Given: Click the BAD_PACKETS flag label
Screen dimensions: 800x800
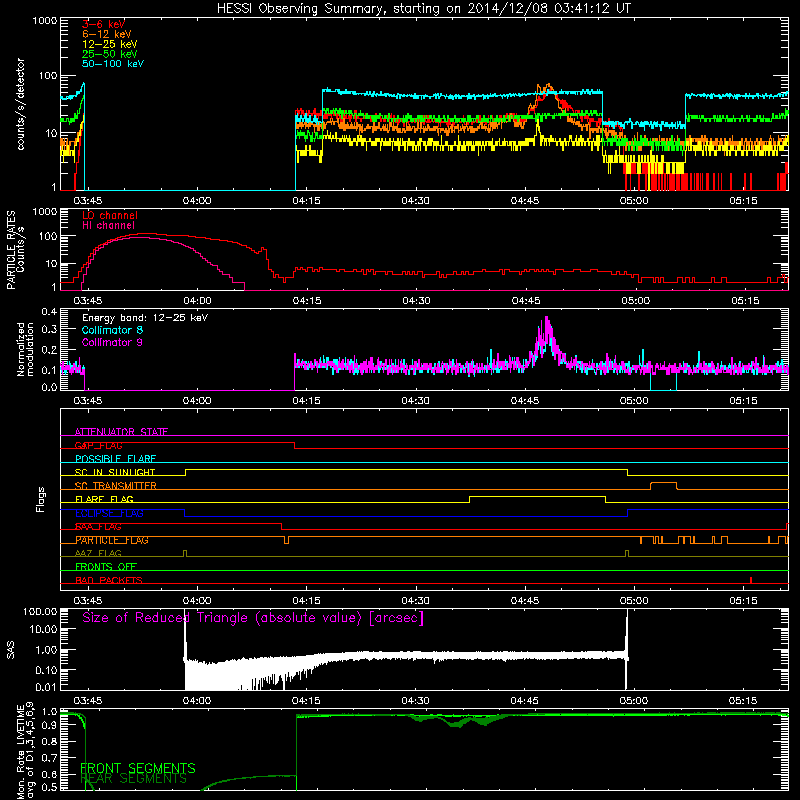Looking at the screenshot, I should click(x=109, y=580).
